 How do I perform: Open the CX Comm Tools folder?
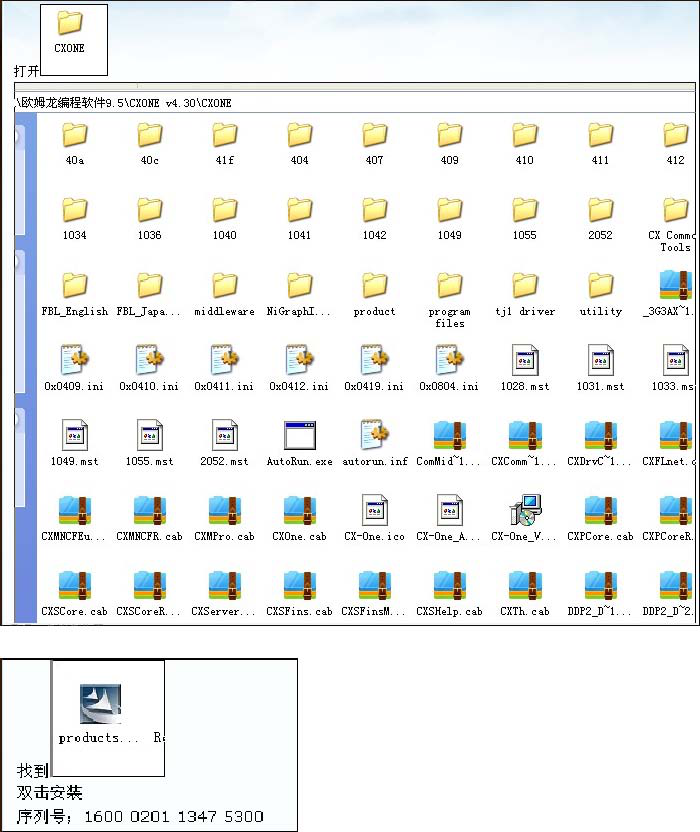pos(671,225)
